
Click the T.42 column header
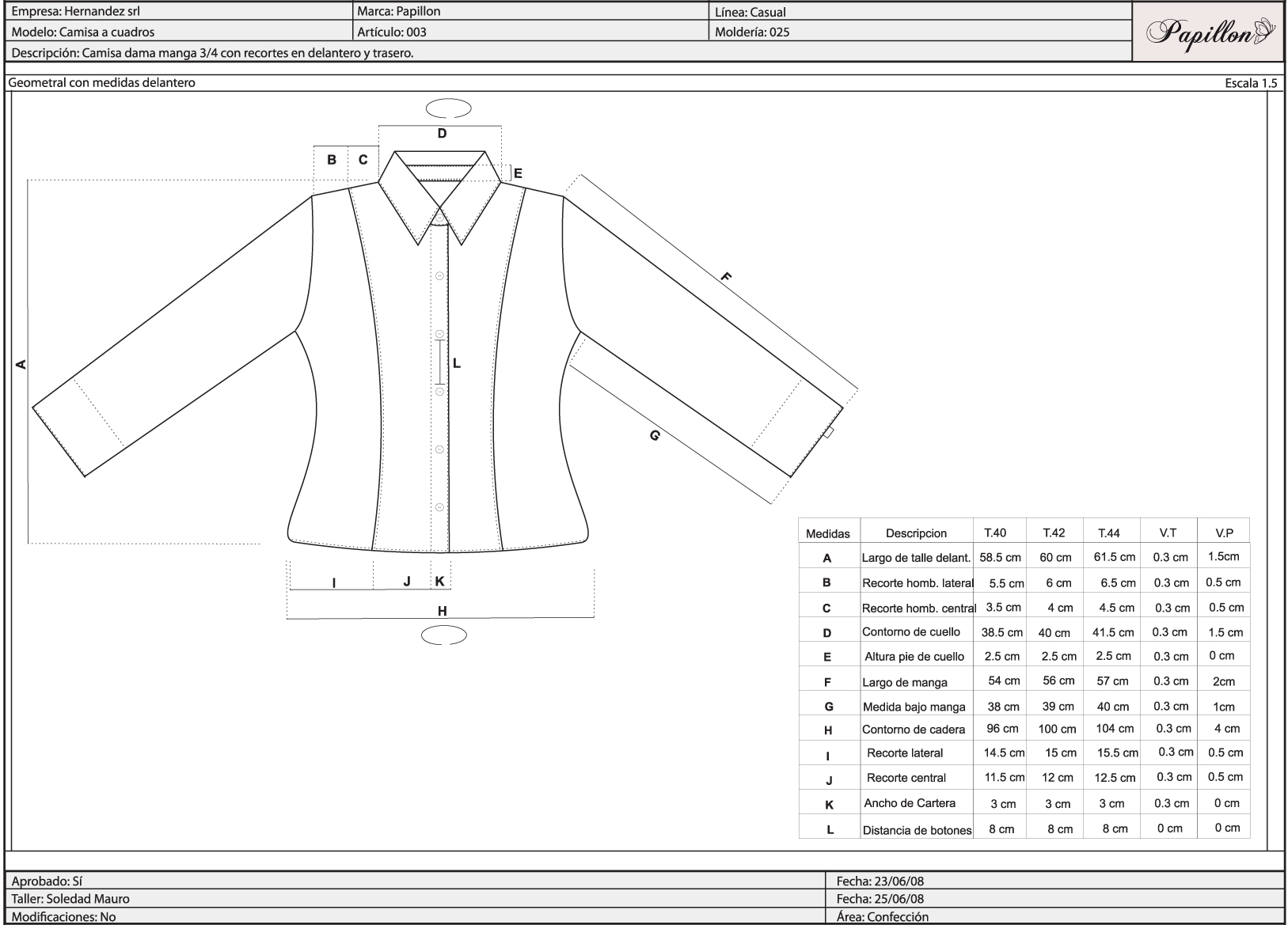click(1054, 533)
